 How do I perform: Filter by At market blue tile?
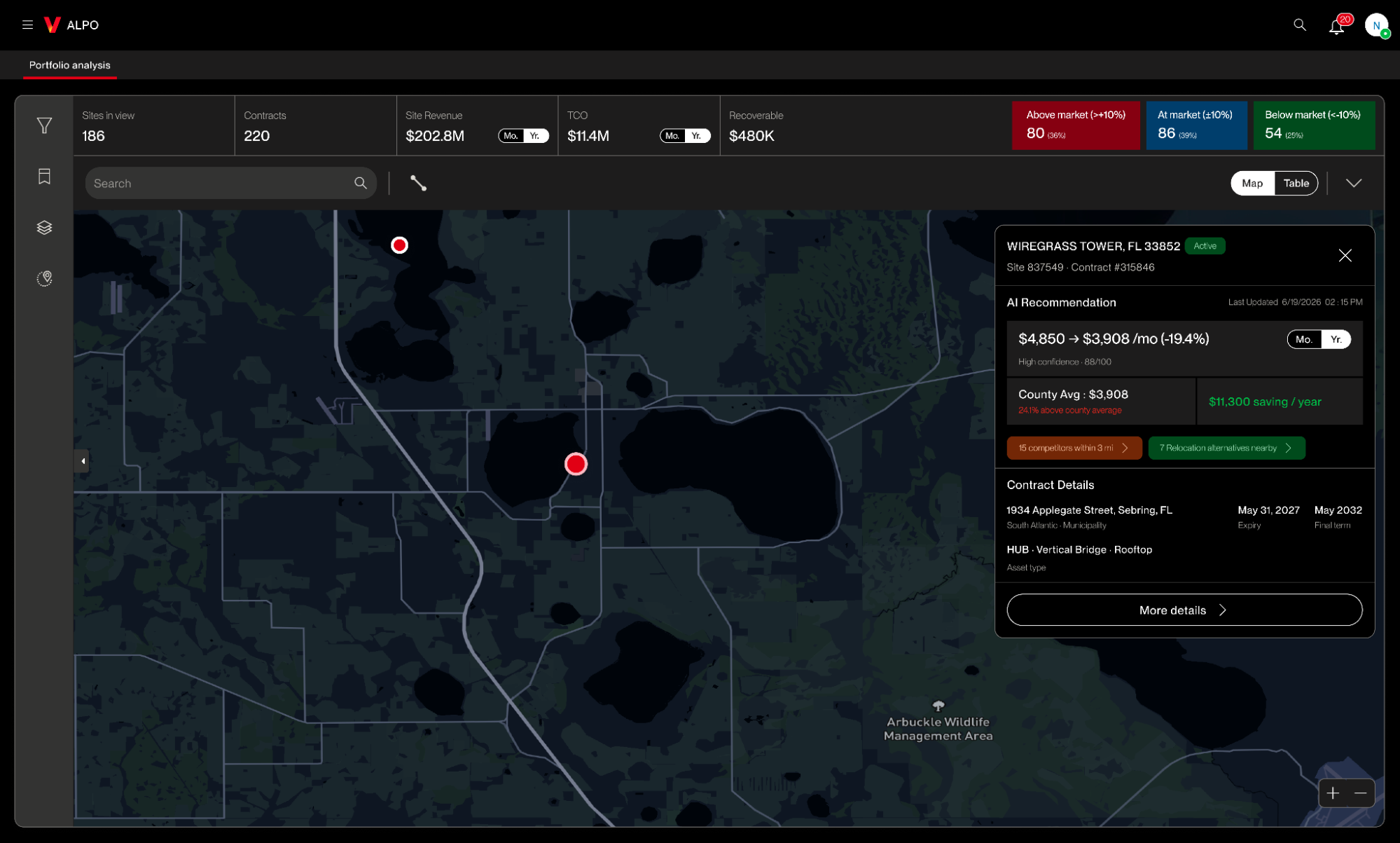[x=1196, y=125]
